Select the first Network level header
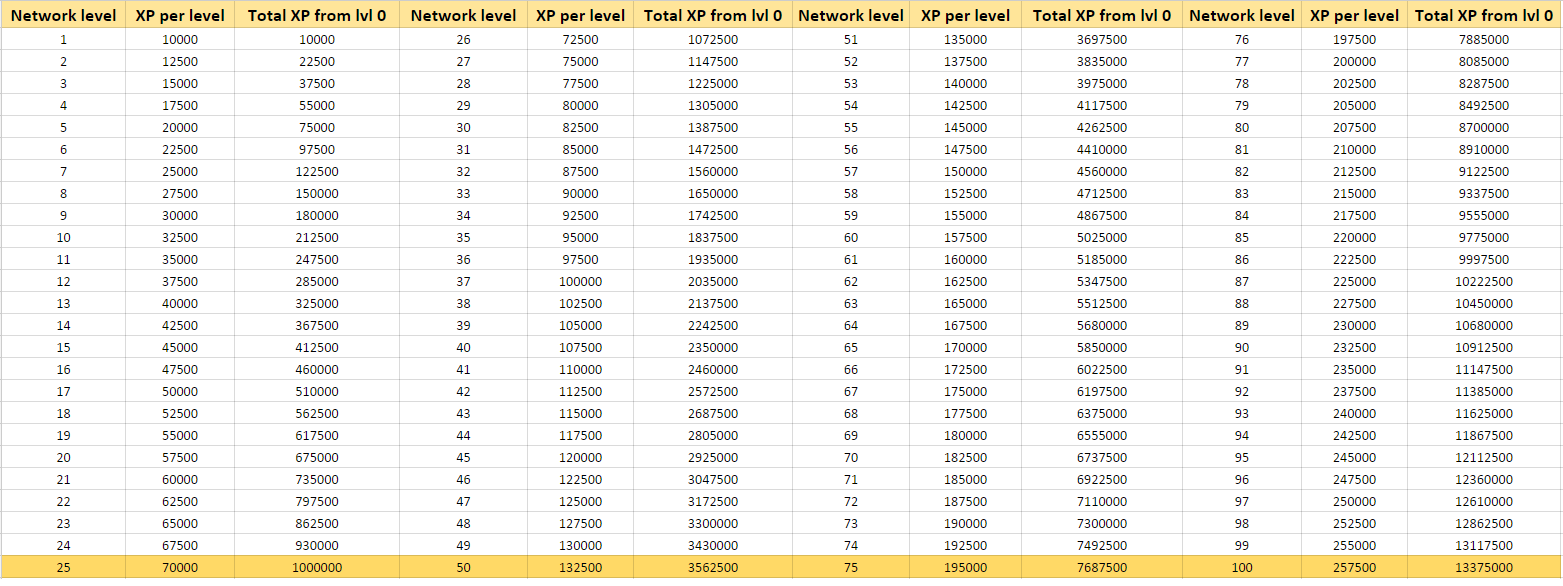This screenshot has height=586, width=1563. (x=63, y=15)
